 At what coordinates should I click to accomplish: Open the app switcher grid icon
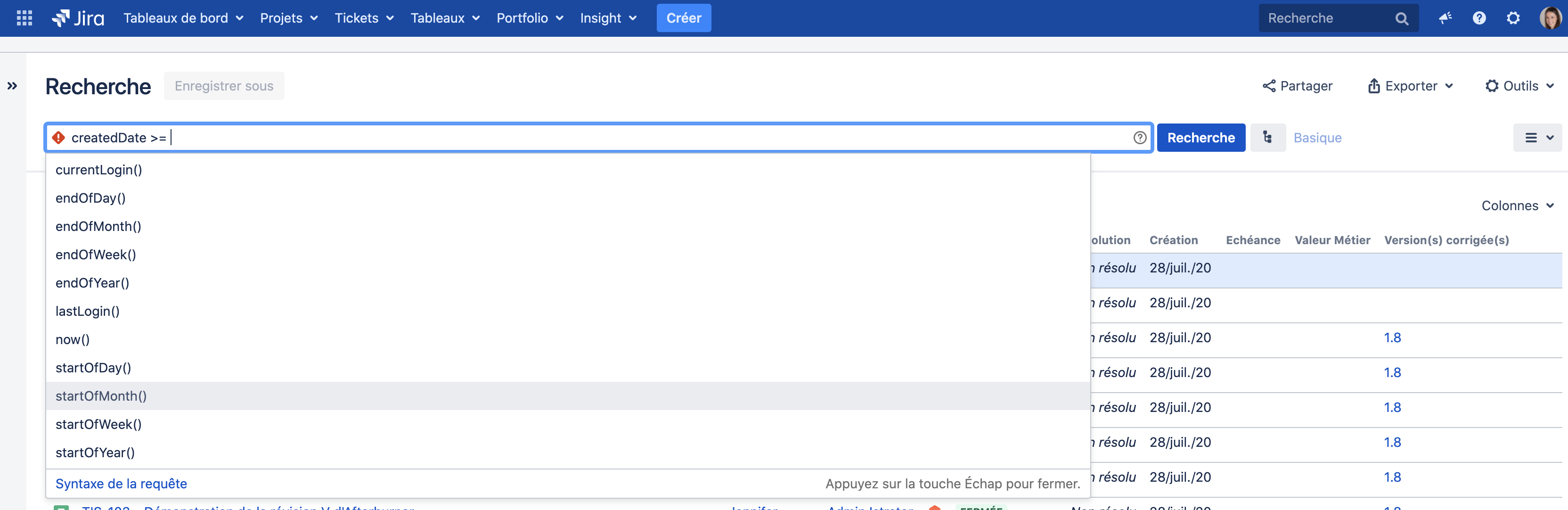click(24, 18)
